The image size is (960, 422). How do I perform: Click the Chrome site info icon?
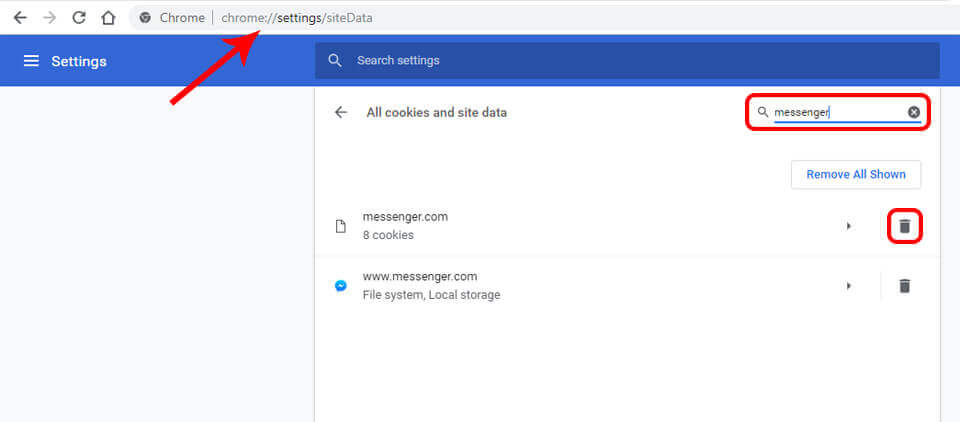pyautogui.click(x=145, y=18)
